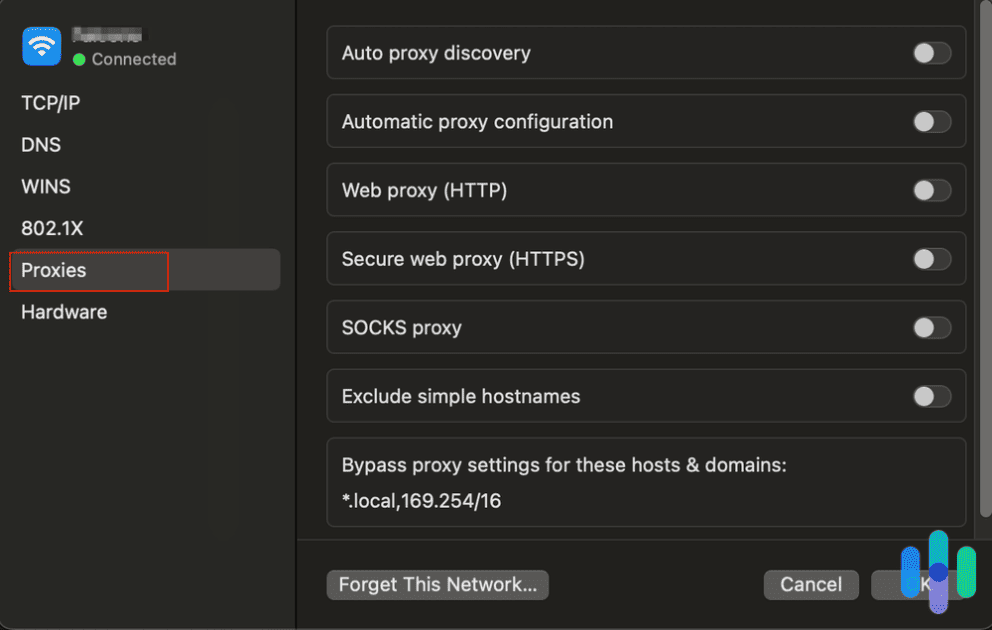Enable the Web proxy (HTTP) switch
This screenshot has height=630, width=992.
tap(931, 190)
